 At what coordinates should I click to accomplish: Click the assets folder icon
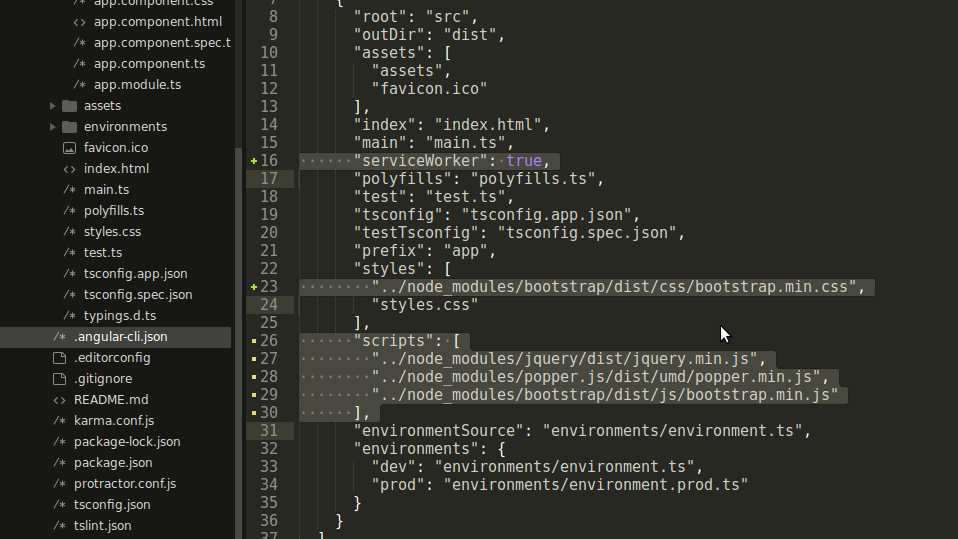(x=69, y=106)
